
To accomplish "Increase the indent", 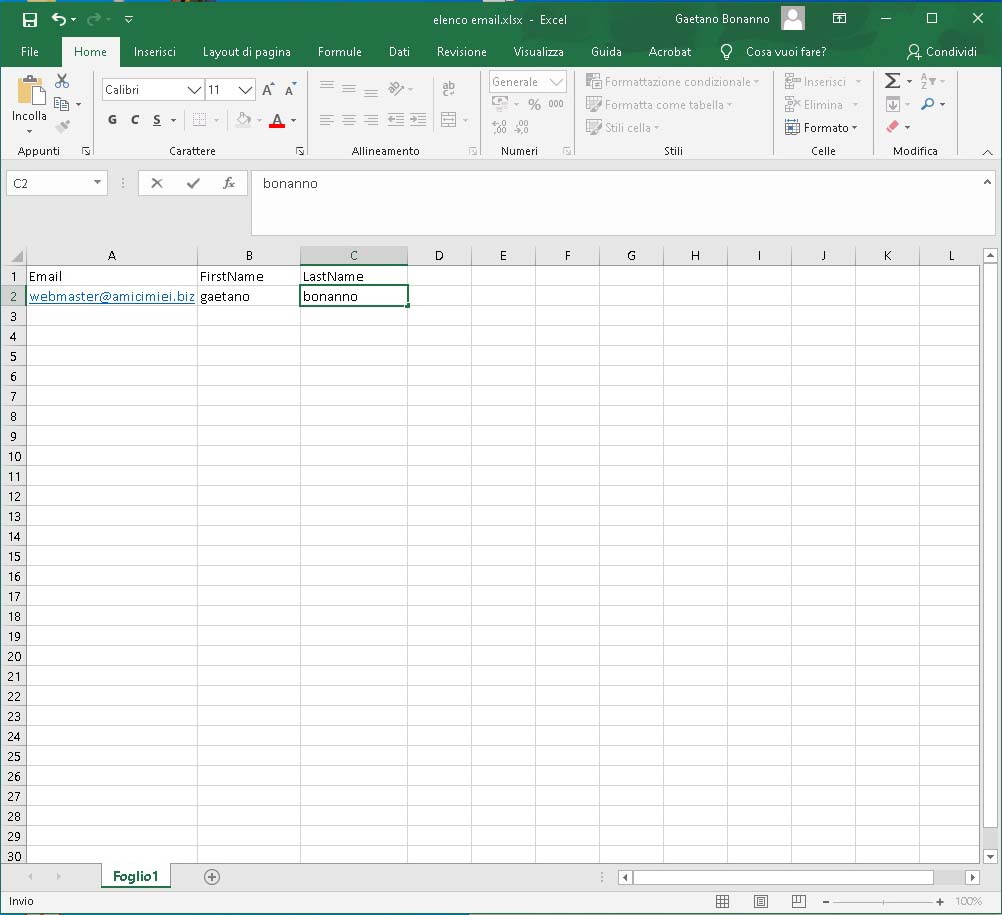I will point(418,119).
